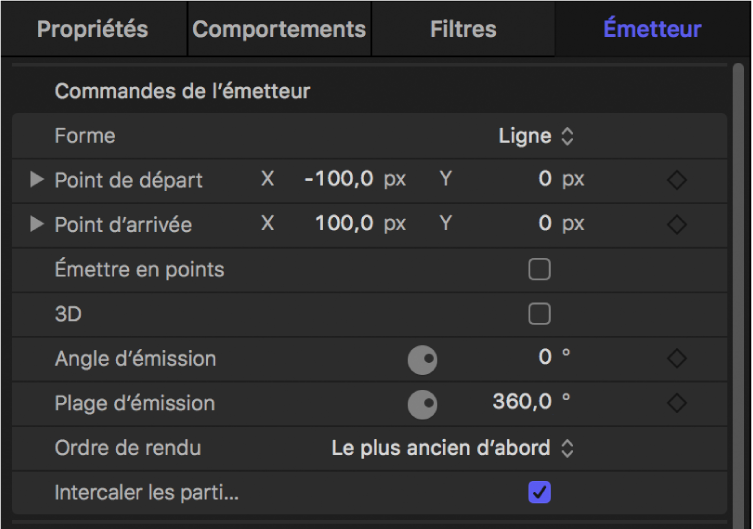Switch to the Propriétés tab
Screen dimensions: 753x529
pos(92,29)
